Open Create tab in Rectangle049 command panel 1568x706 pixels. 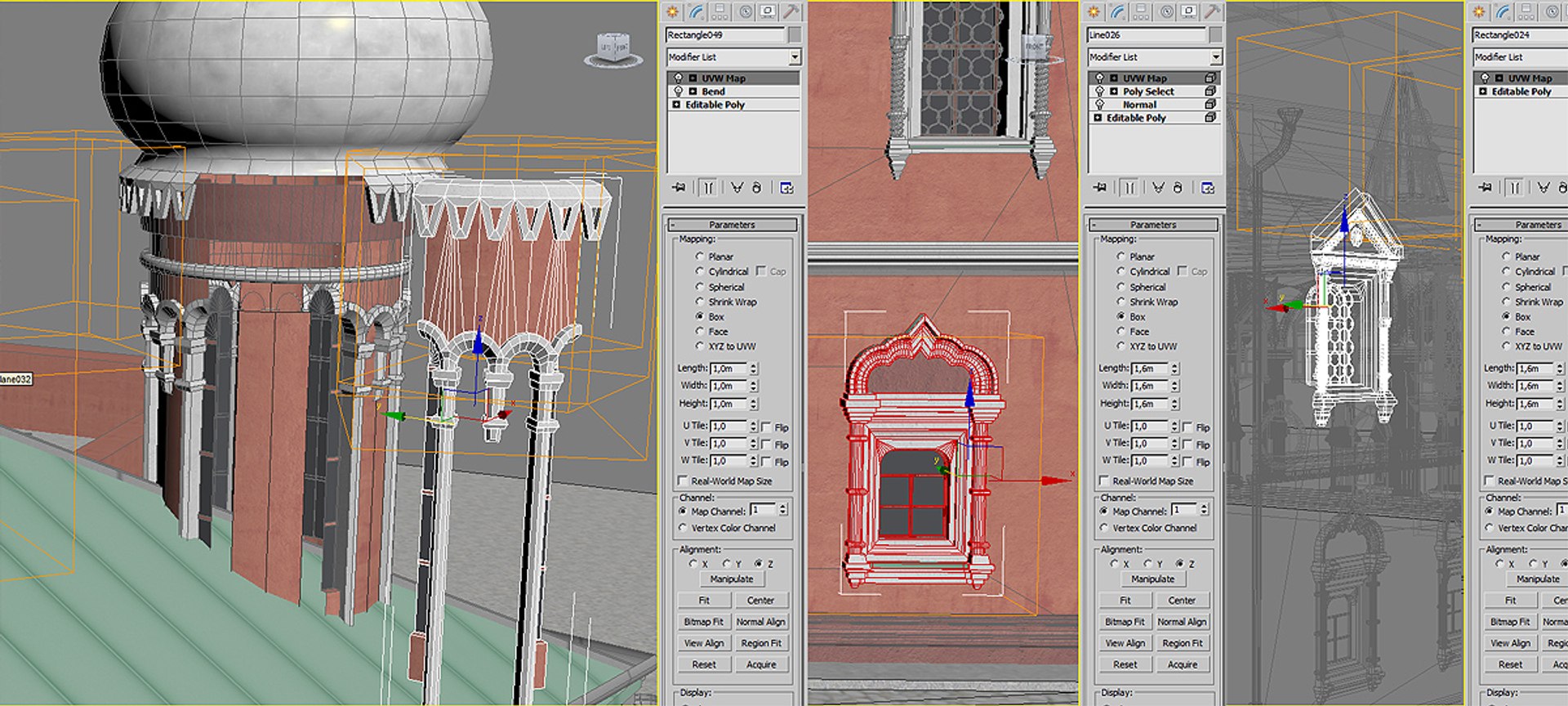pyautogui.click(x=673, y=11)
